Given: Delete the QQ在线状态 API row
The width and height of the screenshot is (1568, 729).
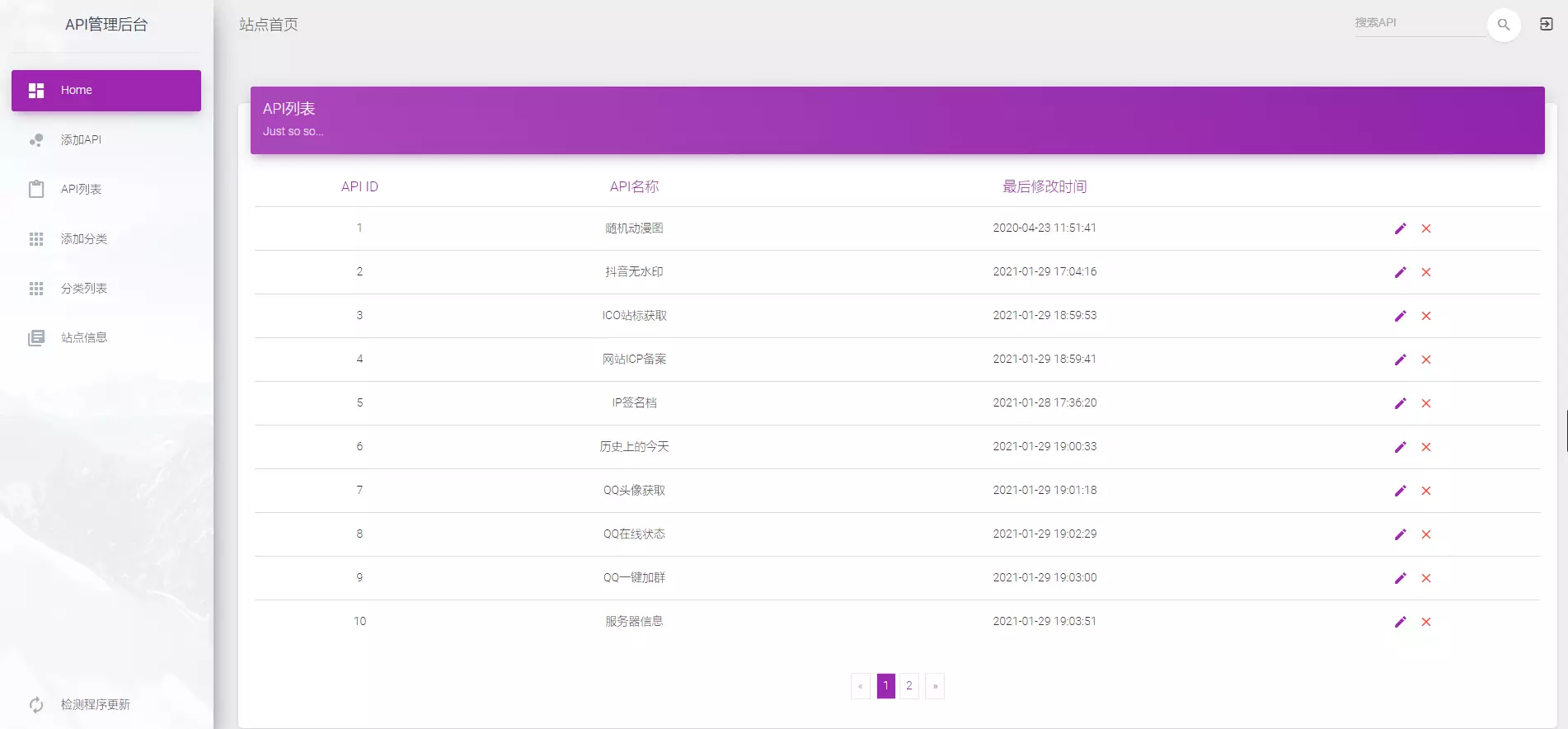Looking at the screenshot, I should [1426, 534].
